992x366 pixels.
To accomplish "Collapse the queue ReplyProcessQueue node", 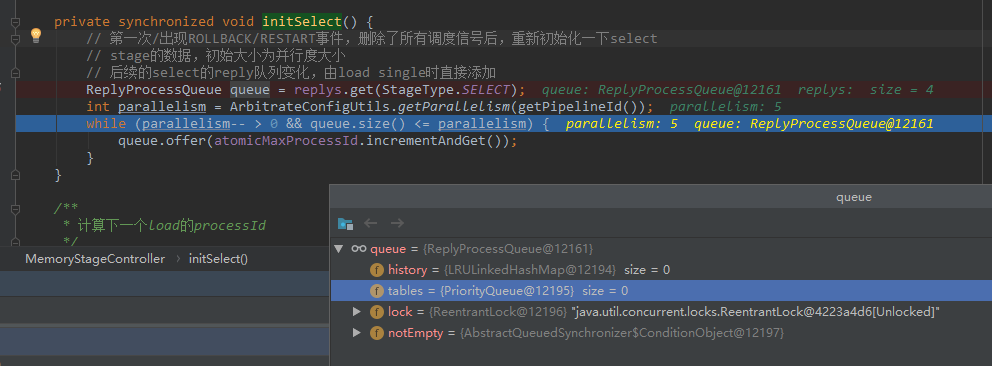I will click(x=339, y=249).
